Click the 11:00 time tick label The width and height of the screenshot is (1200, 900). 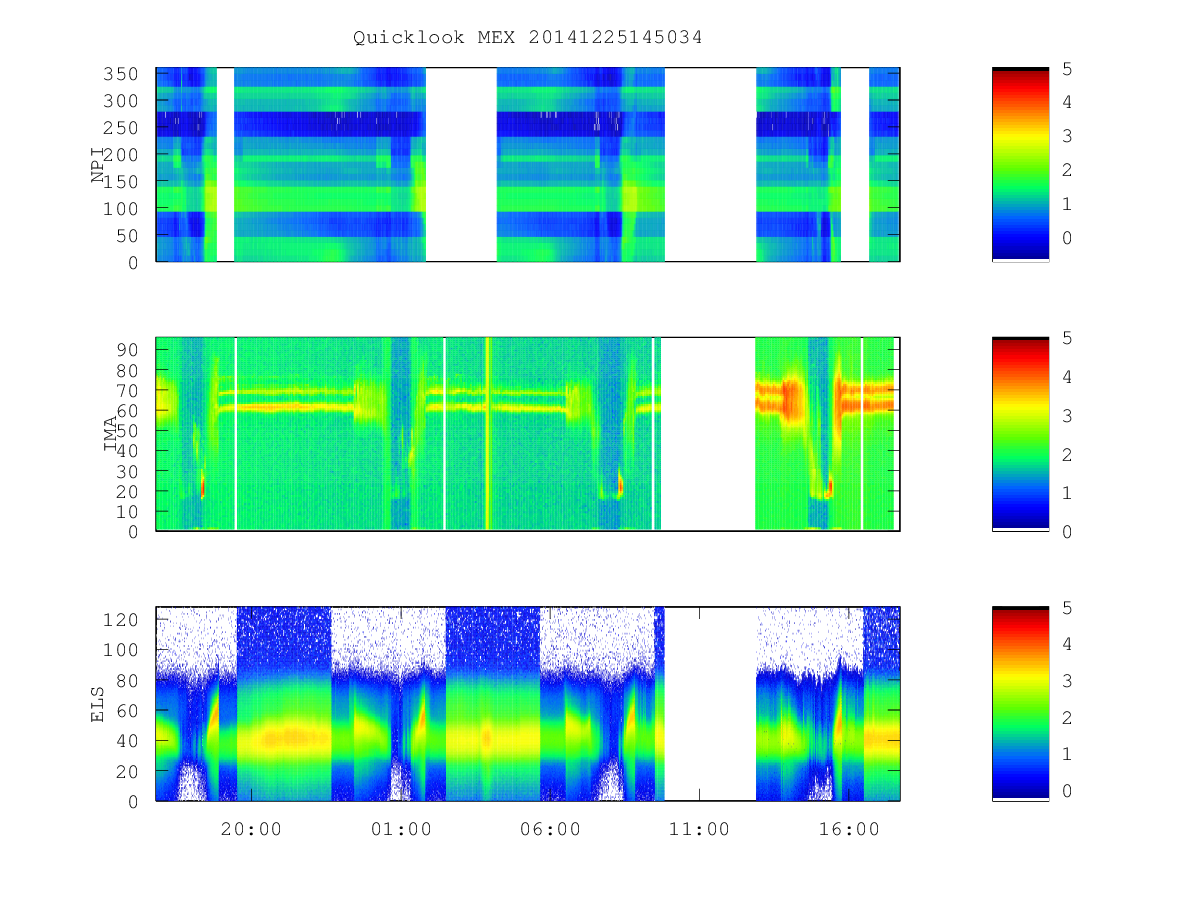click(699, 829)
